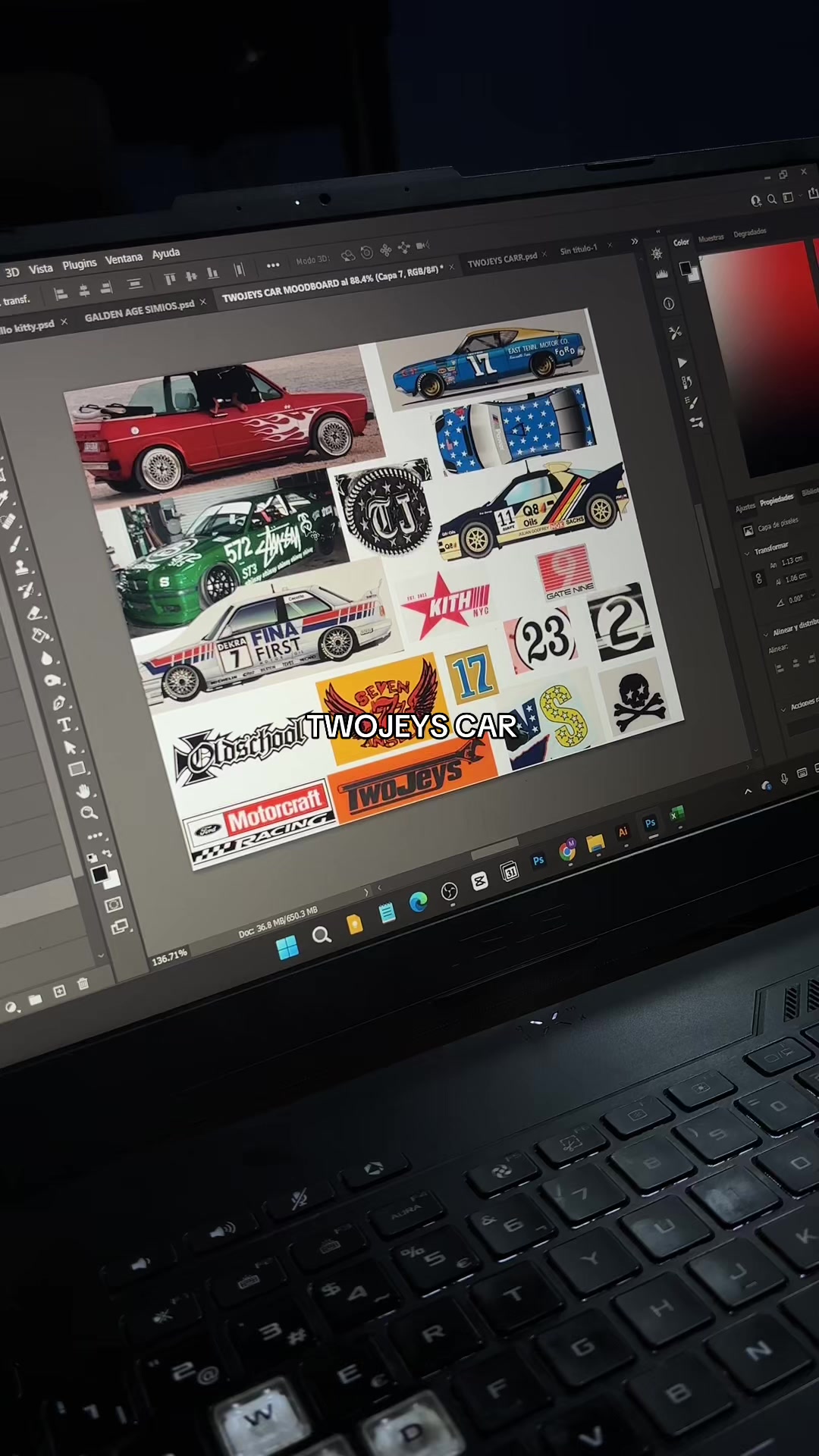The image size is (819, 1456).
Task: Open the Actions play panel icon
Action: click(x=682, y=362)
